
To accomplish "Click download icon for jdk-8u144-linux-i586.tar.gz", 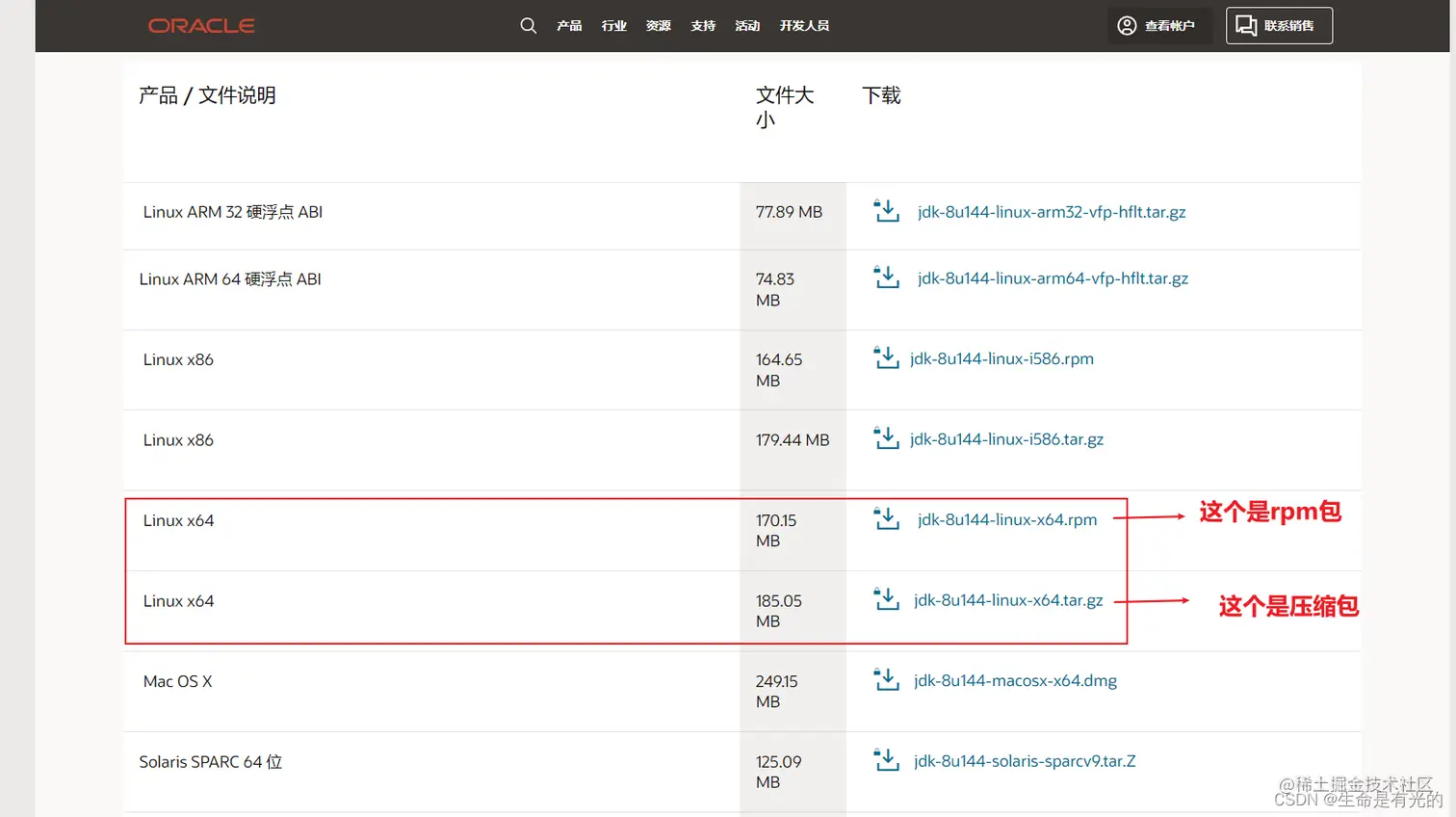I will pyautogui.click(x=886, y=438).
